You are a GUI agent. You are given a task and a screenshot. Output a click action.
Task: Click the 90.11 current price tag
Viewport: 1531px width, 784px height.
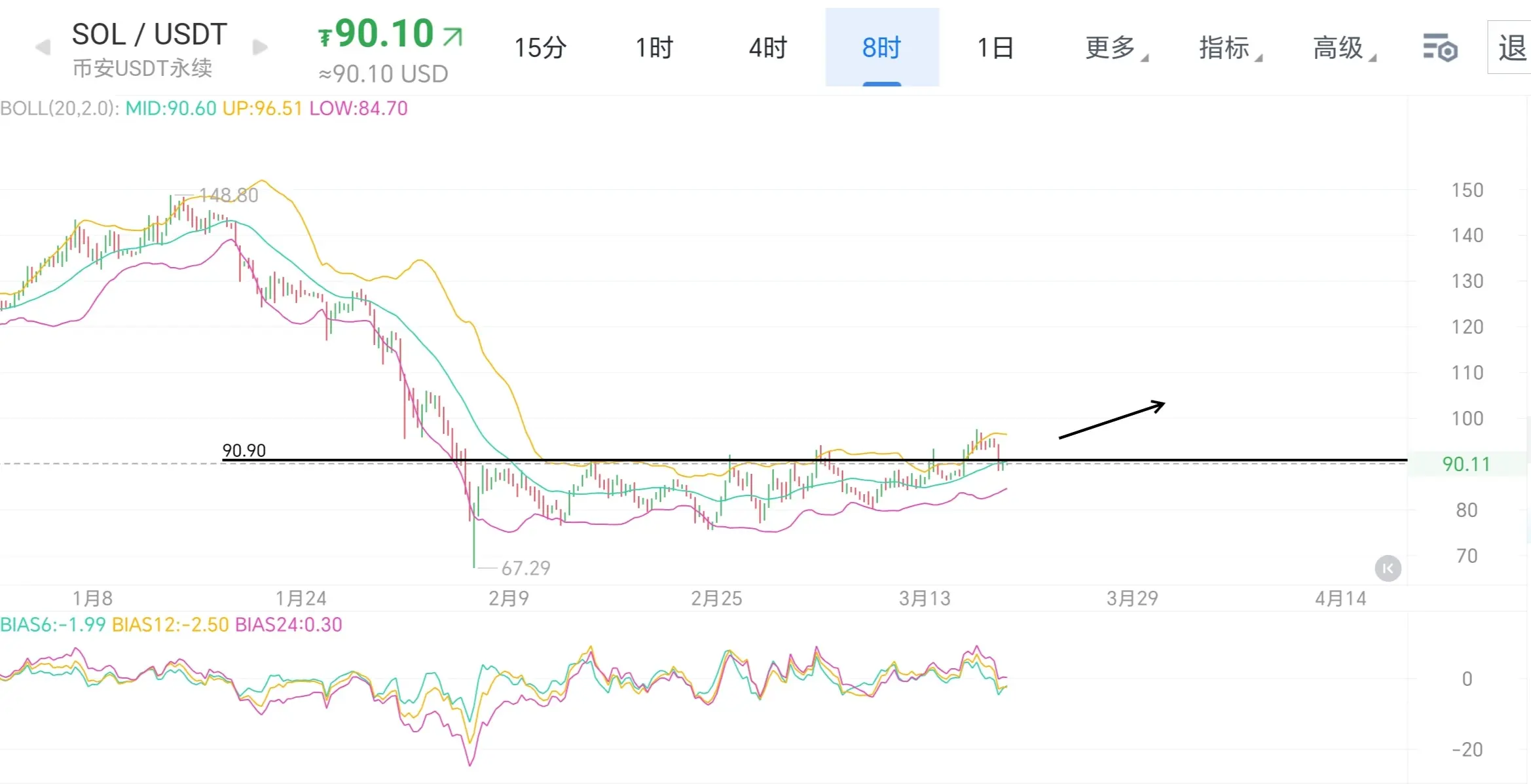click(1466, 464)
